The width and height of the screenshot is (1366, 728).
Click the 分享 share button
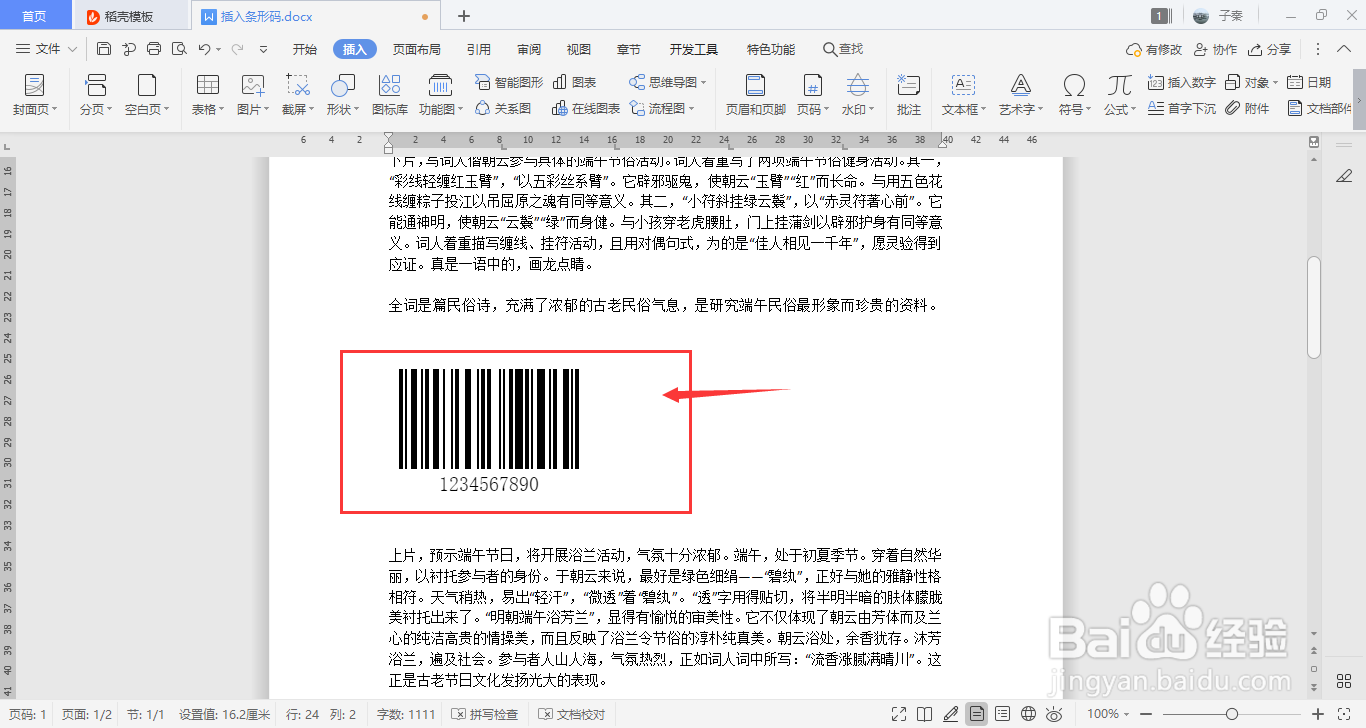pos(1270,49)
